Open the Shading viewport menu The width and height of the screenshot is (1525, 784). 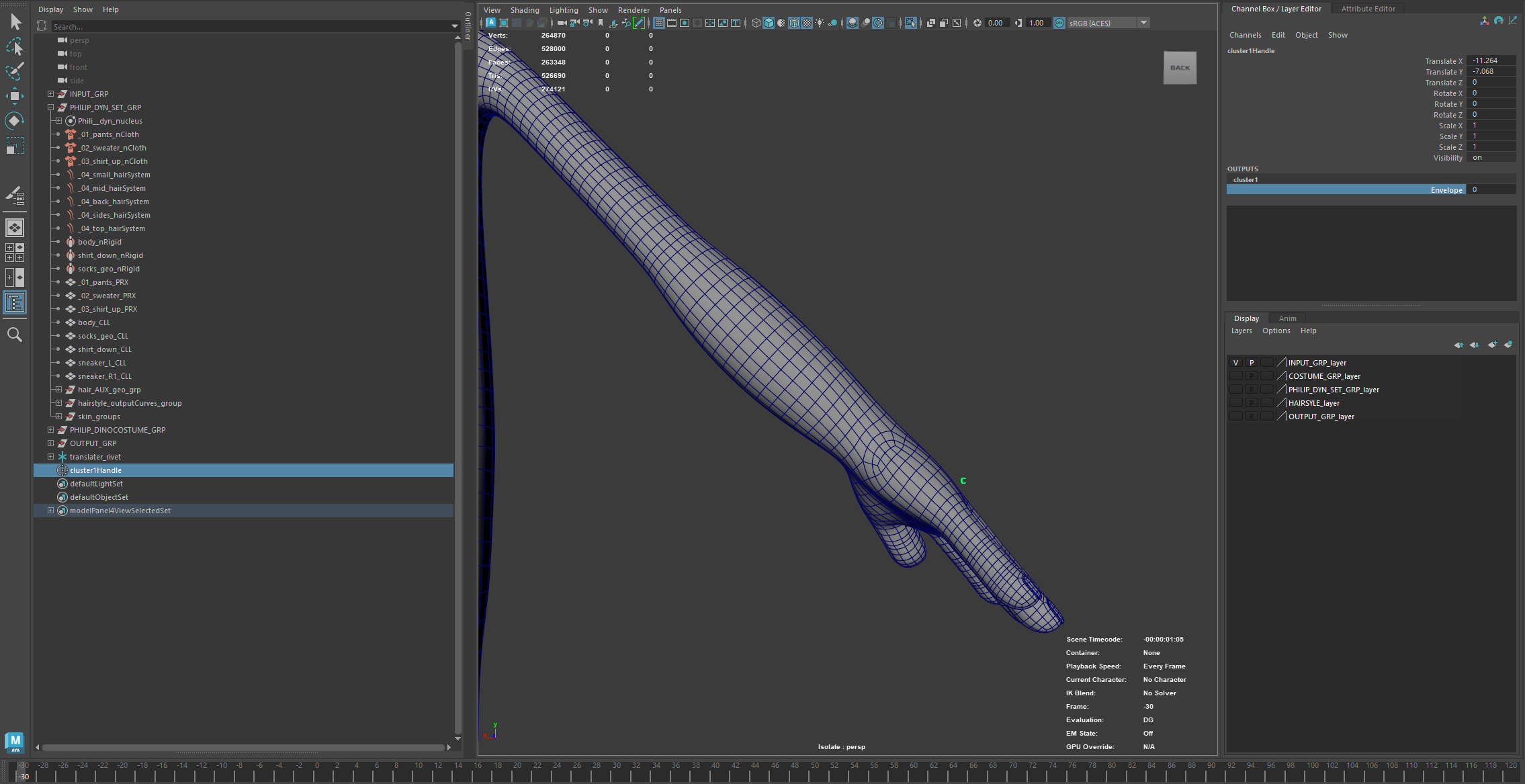click(525, 10)
